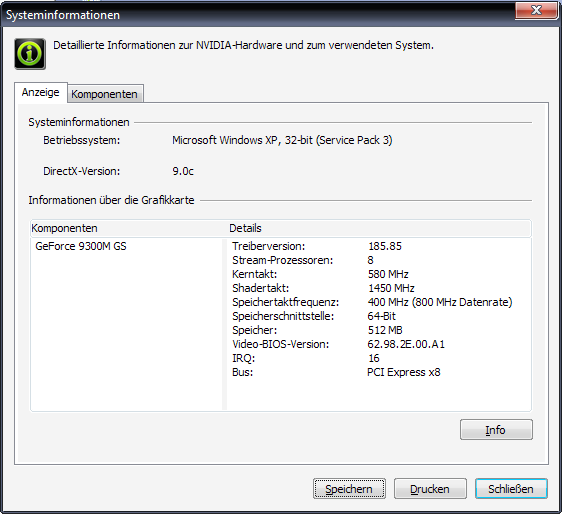Viewport: 562px width, 514px height.
Task: Click the Stream-Prozessoren label
Action: (x=283, y=260)
